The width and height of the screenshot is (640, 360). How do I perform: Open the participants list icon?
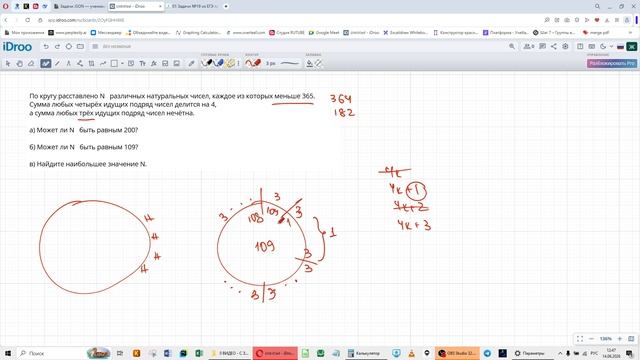pyautogui.click(x=529, y=47)
